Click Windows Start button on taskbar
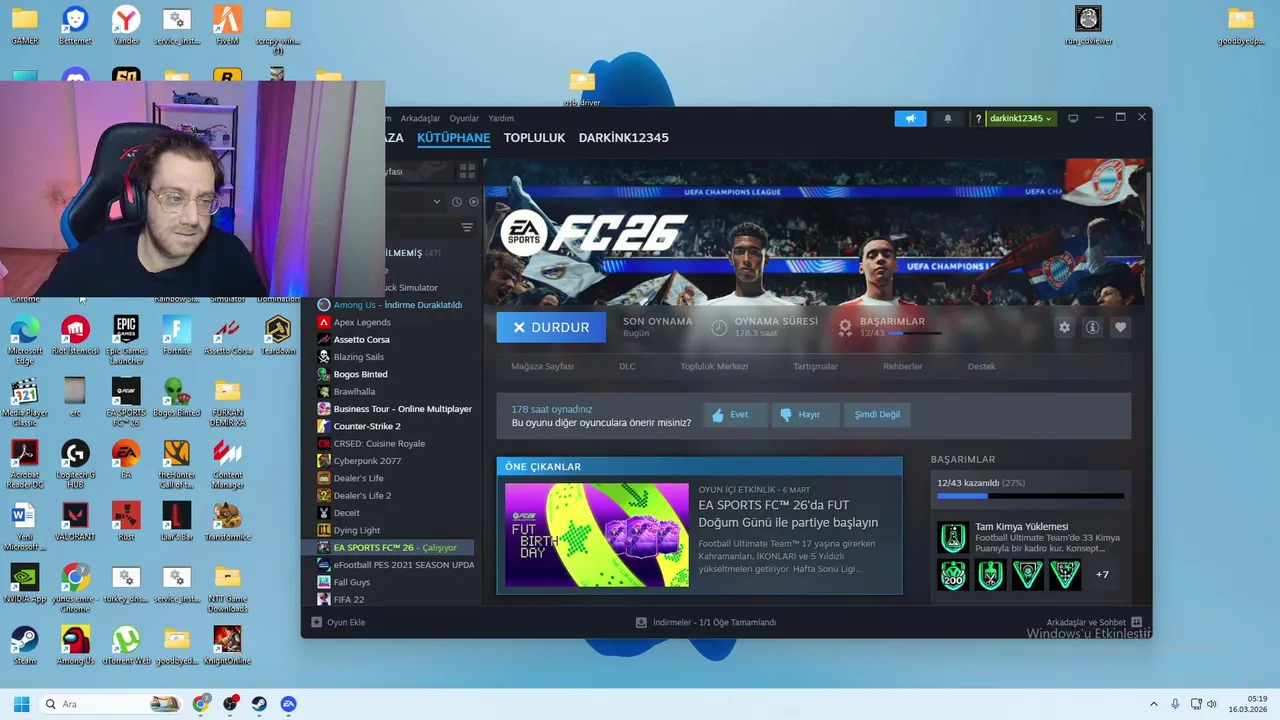The image size is (1280, 720). point(21,704)
